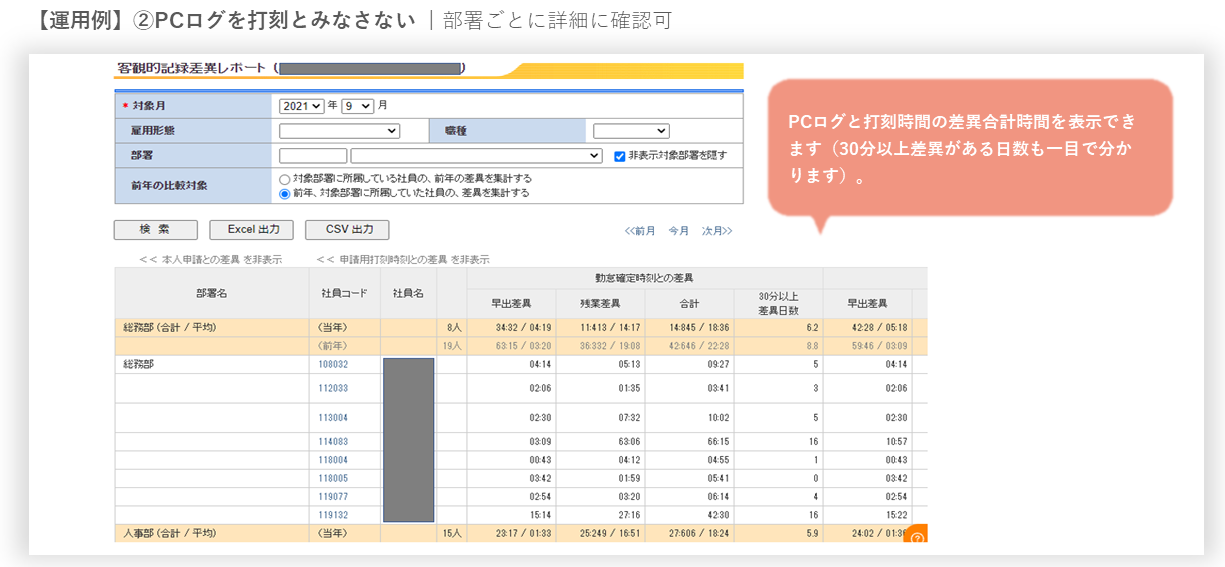Select the 人事部 (合計 / 平均) summary row label
This screenshot has height=567, width=1225.
click(168, 533)
